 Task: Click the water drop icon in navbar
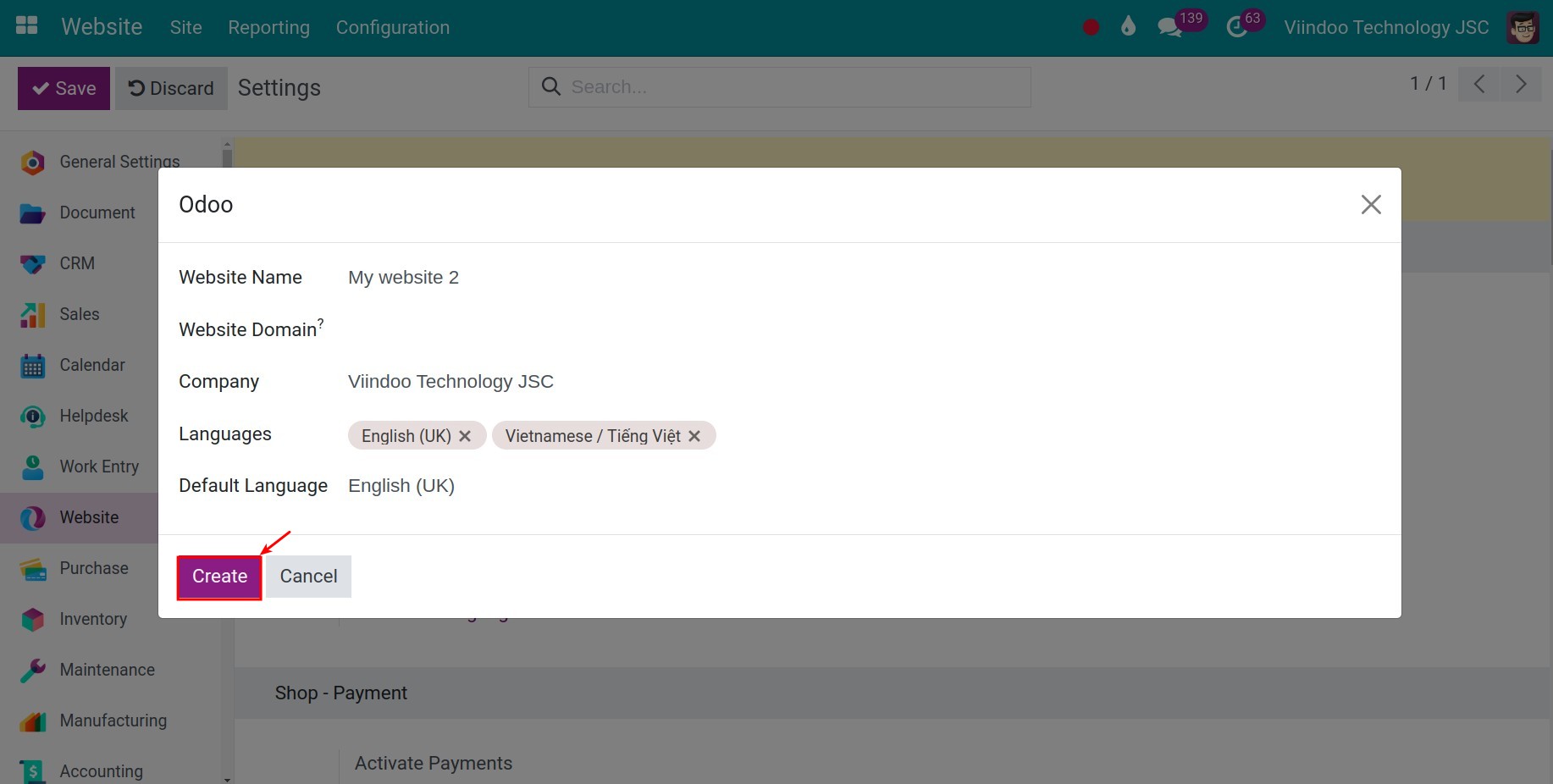pos(1128,26)
